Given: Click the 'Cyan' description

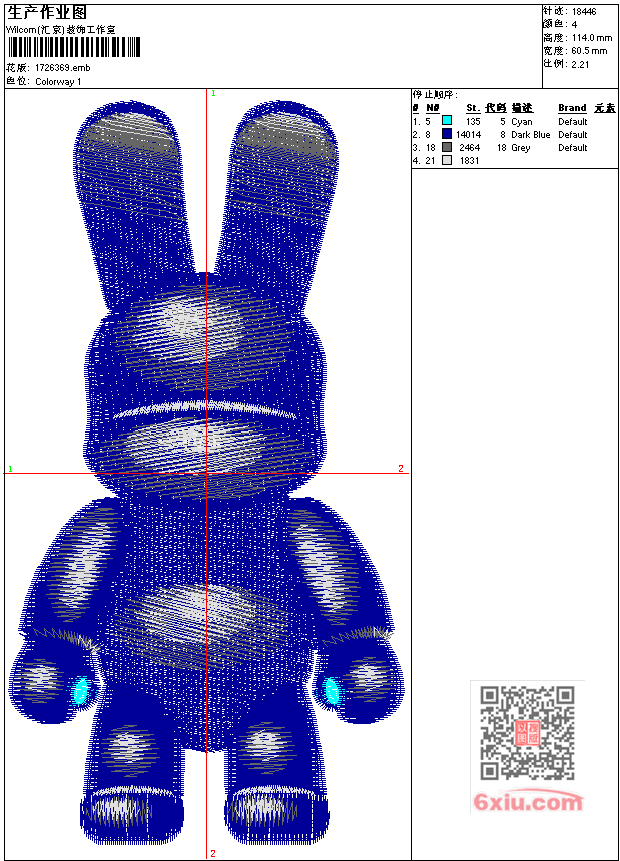Looking at the screenshot, I should pyautogui.click(x=522, y=121).
